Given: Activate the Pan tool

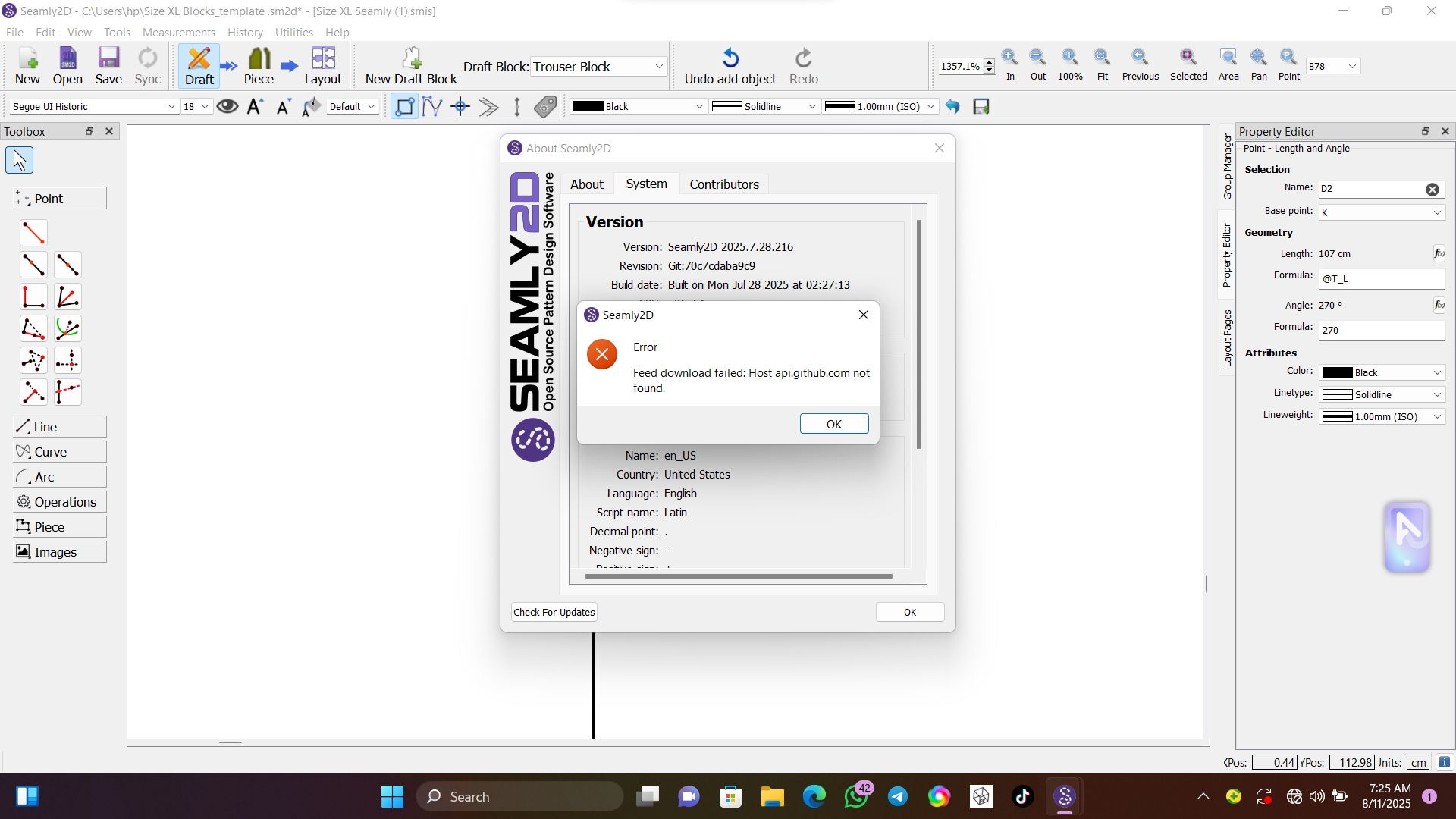Looking at the screenshot, I should click(1259, 64).
